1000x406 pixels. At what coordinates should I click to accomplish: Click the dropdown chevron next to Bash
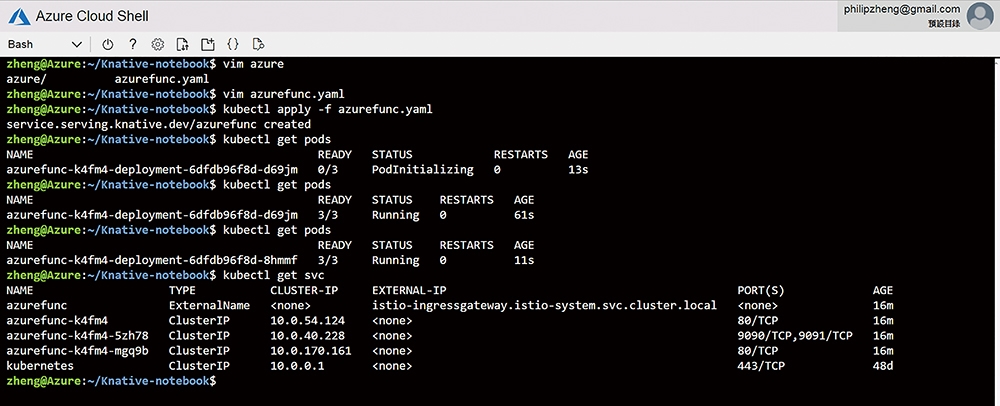tap(77, 44)
